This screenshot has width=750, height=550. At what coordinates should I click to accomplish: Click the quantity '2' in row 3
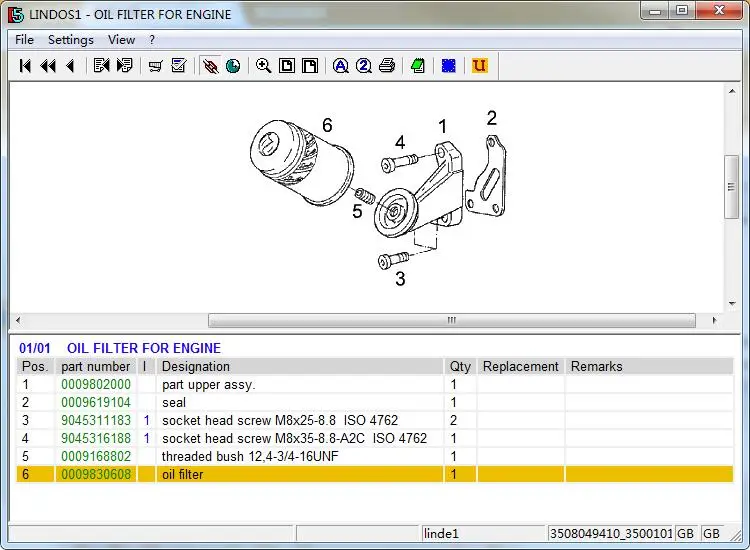(x=453, y=420)
